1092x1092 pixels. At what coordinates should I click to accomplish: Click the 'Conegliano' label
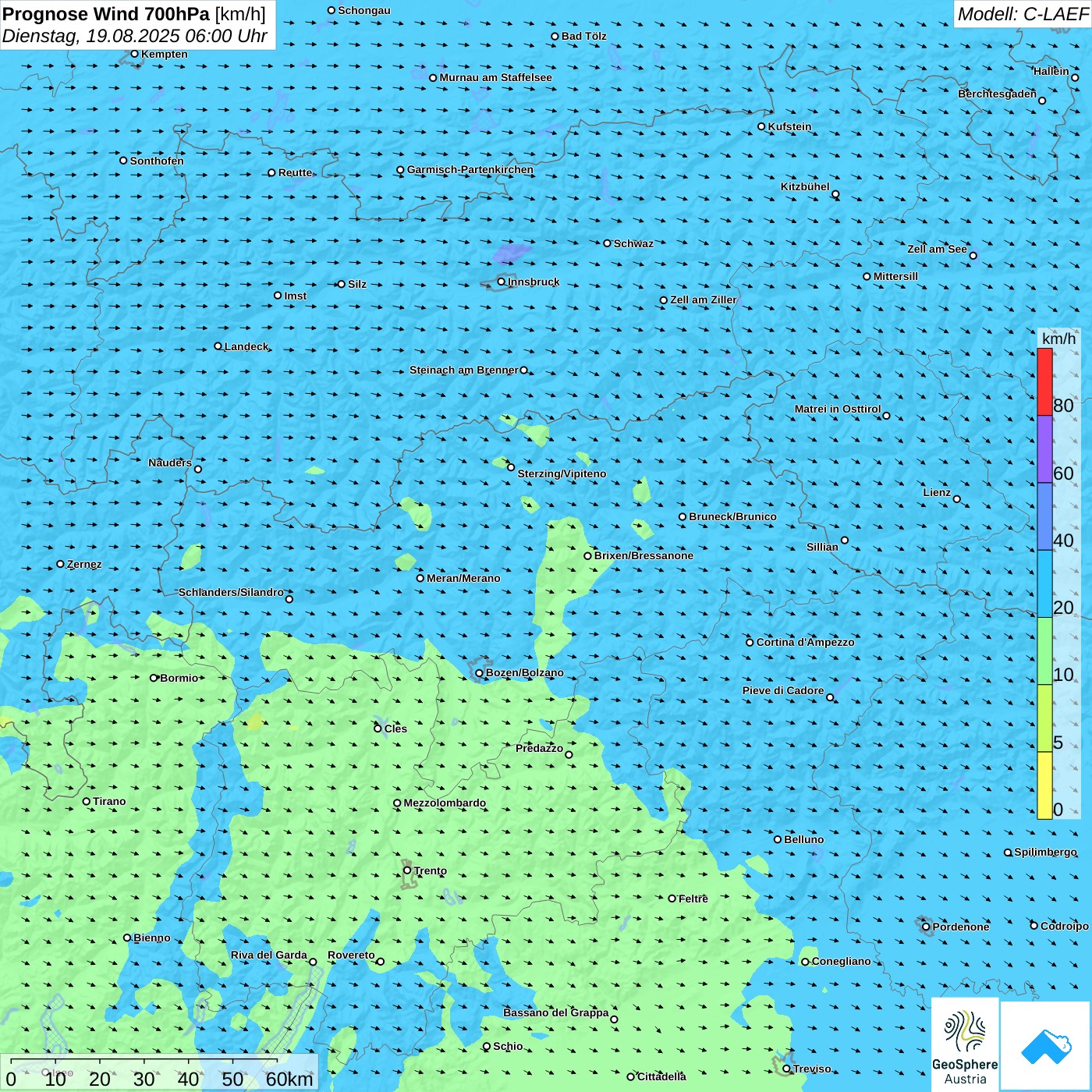click(x=842, y=961)
